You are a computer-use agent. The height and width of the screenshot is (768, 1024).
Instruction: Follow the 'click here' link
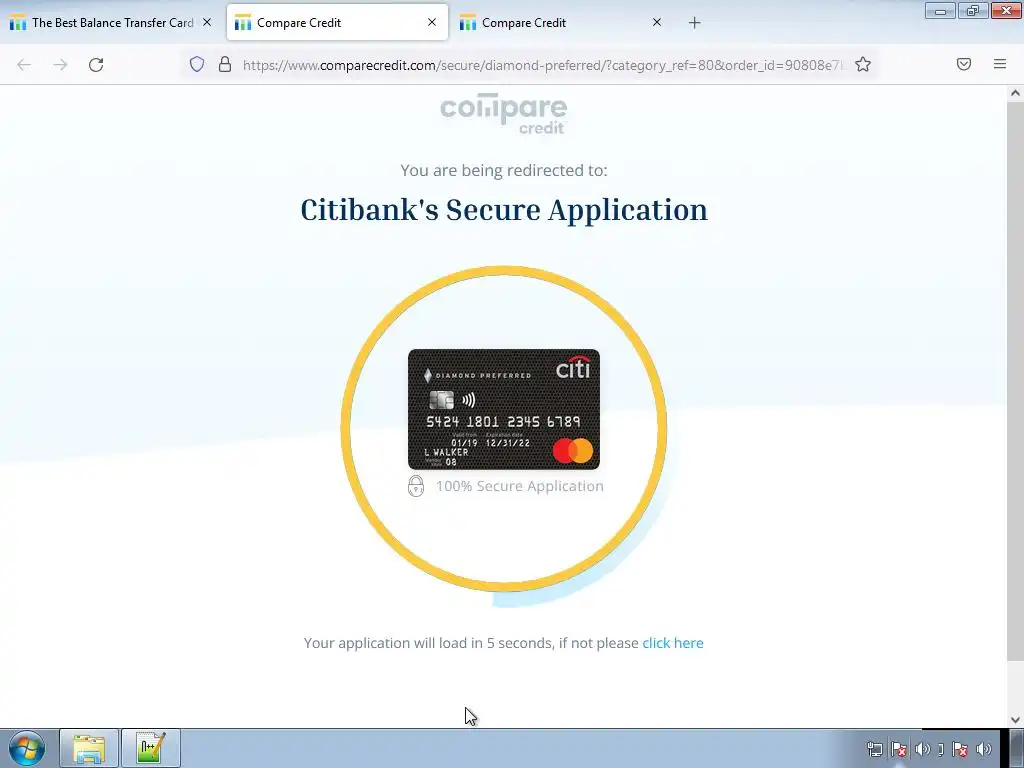(673, 643)
